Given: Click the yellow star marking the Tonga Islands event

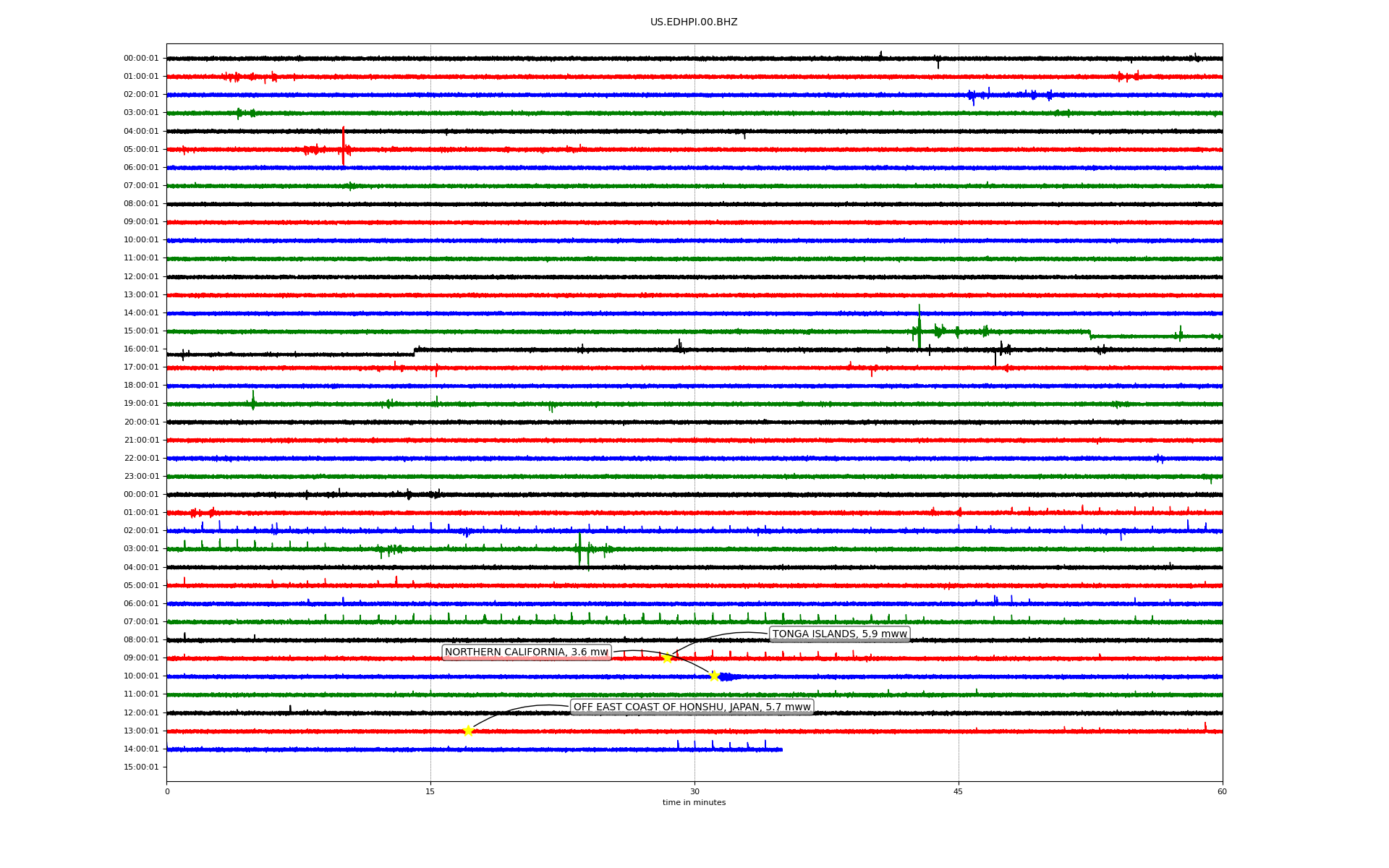Looking at the screenshot, I should click(x=667, y=658).
